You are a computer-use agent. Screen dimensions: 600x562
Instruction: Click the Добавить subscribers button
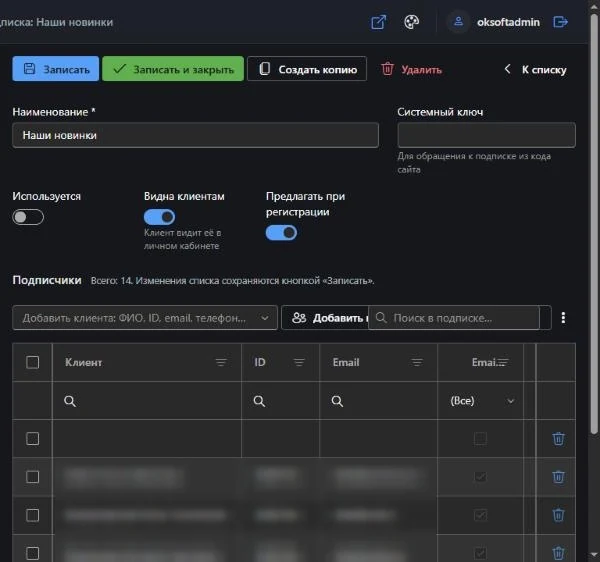click(325, 318)
